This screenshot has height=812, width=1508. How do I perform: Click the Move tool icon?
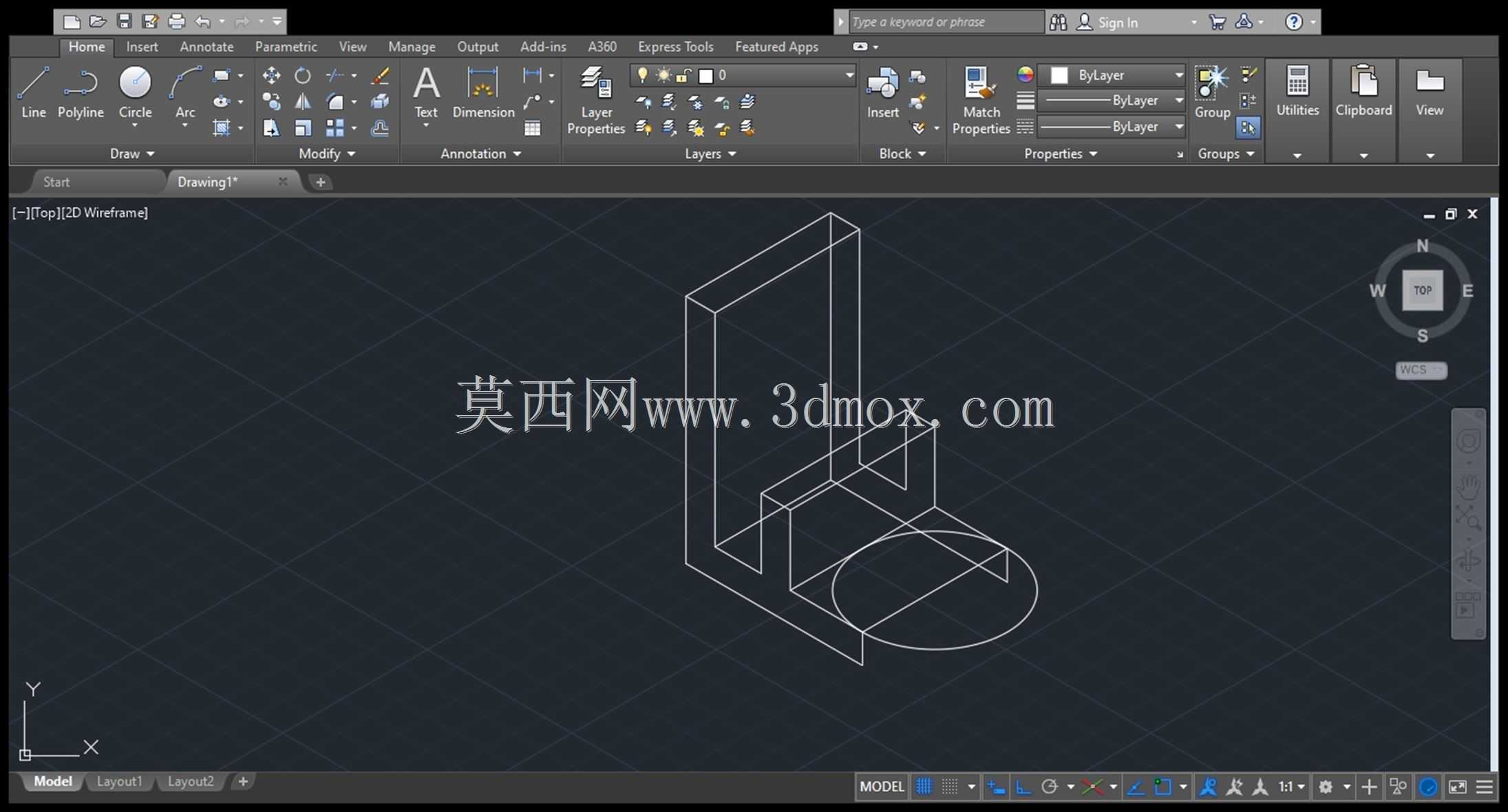[x=271, y=75]
